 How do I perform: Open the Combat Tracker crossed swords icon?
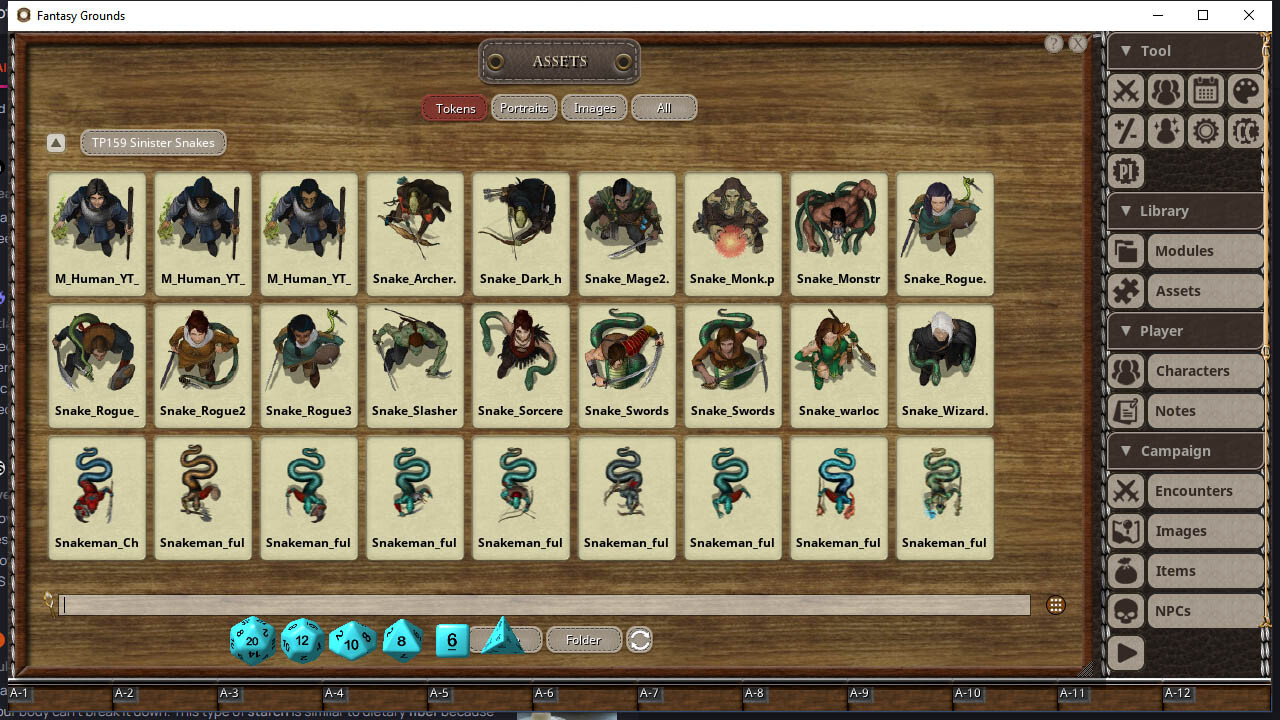tap(1126, 91)
